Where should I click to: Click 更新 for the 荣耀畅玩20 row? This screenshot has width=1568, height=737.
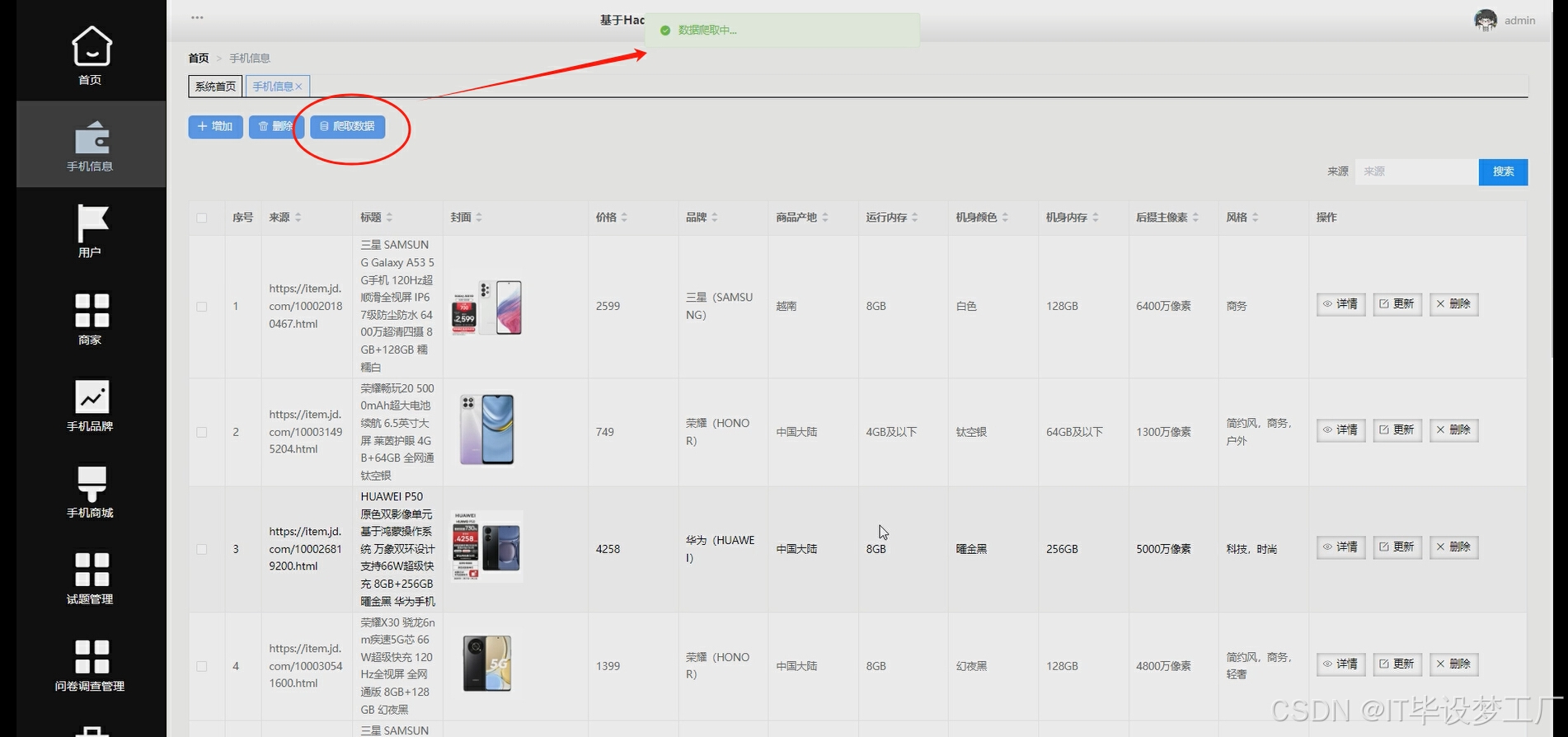(1397, 430)
